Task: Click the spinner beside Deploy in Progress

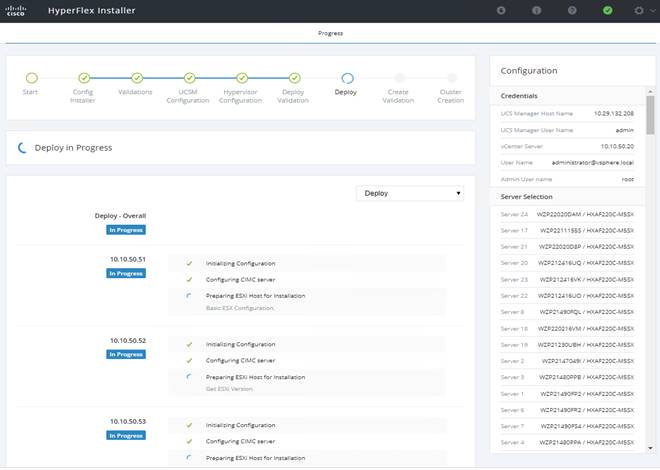Action: point(22,148)
